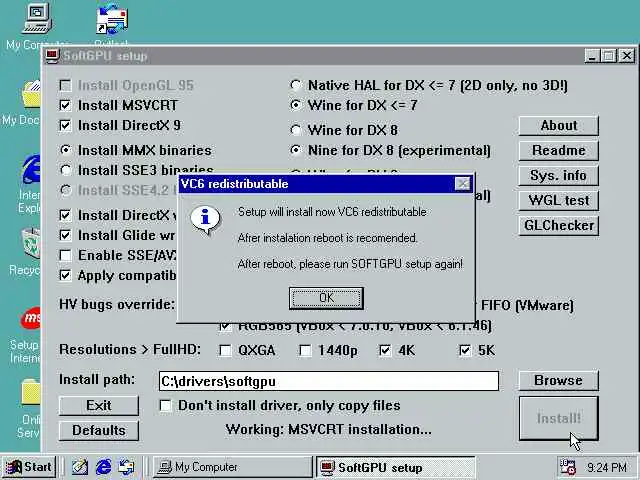Screen dimensions: 640x480
Task: Maximize the SoftGPU setup window
Action: pyautogui.click(x=608, y=56)
